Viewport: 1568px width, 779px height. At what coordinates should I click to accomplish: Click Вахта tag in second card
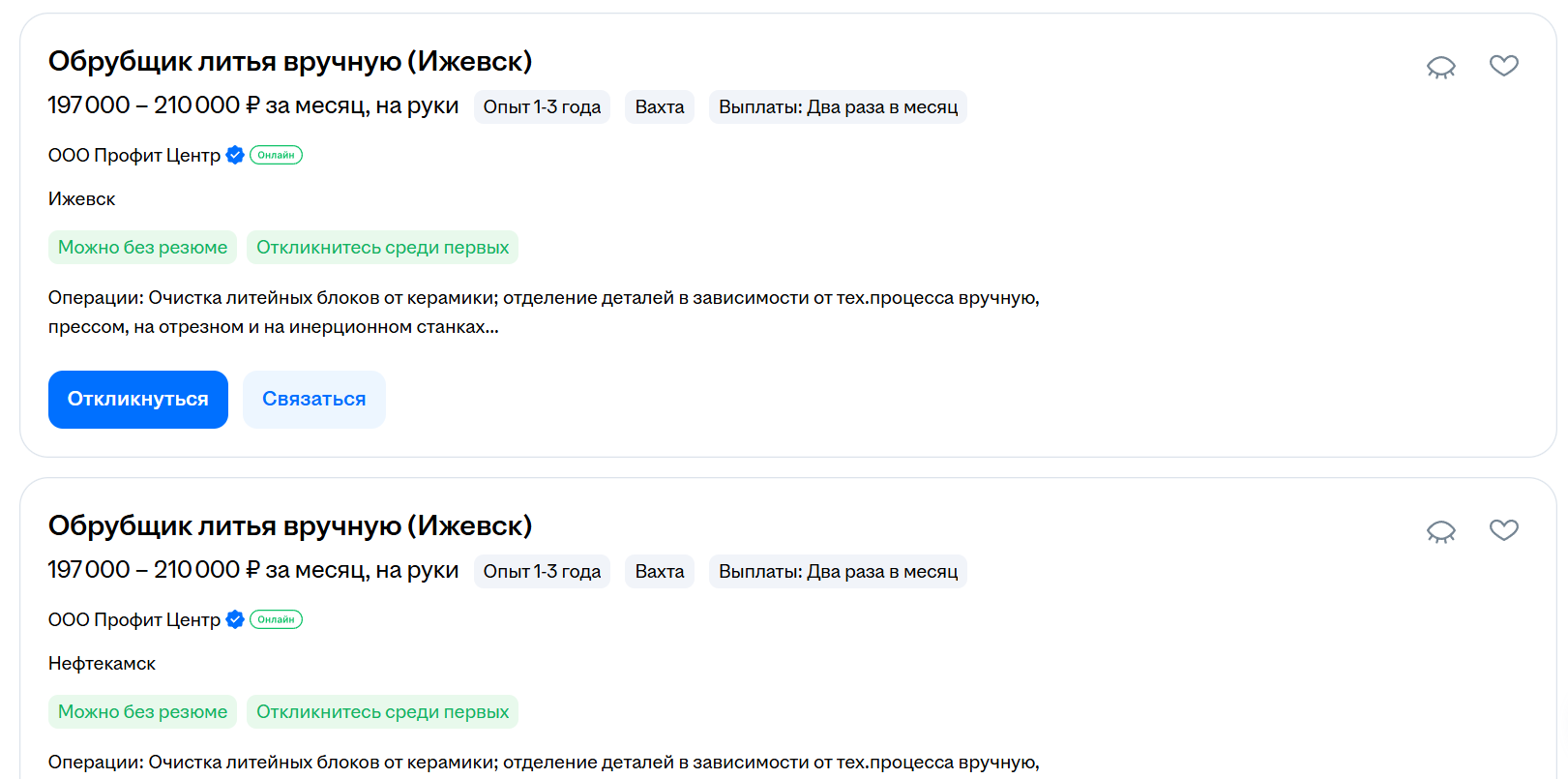[660, 571]
